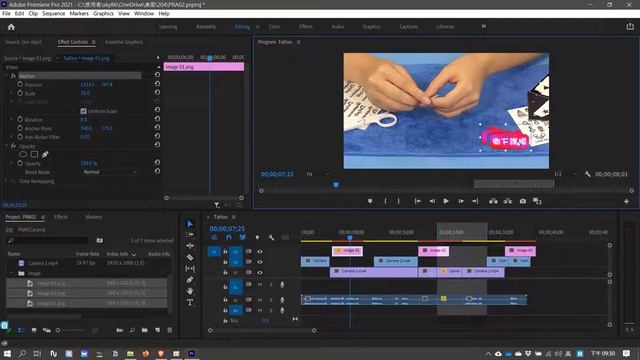Collapse the Image bin folder in Project panel
This screenshot has width=640, height=360.
coord(11,273)
